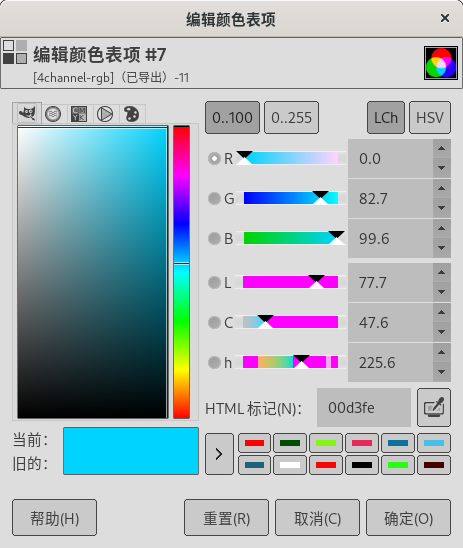Decrease the h value with down arrow
This screenshot has width=463, height=548.
tap(442, 372)
